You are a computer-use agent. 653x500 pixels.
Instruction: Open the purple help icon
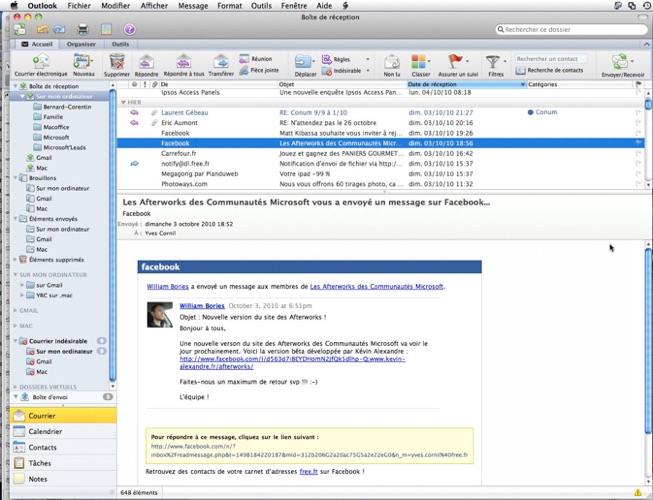(130, 30)
